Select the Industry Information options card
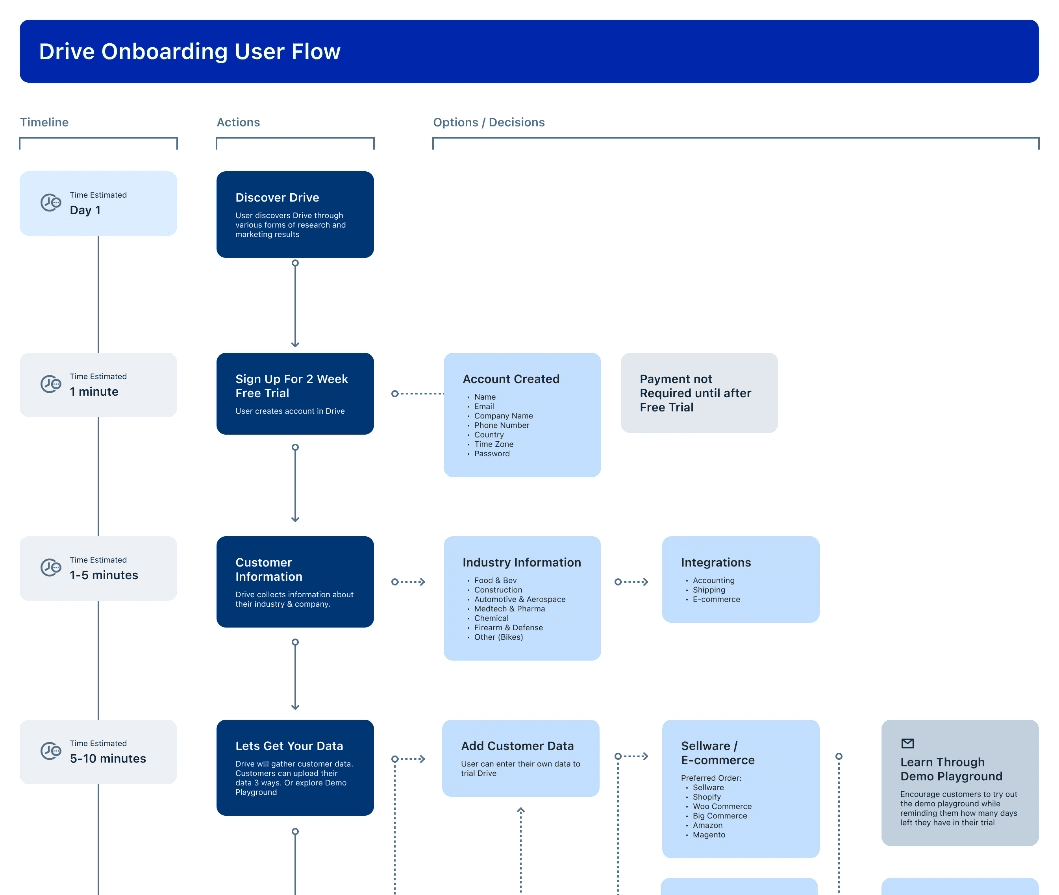Screen dimensions: 1059x895 522,597
